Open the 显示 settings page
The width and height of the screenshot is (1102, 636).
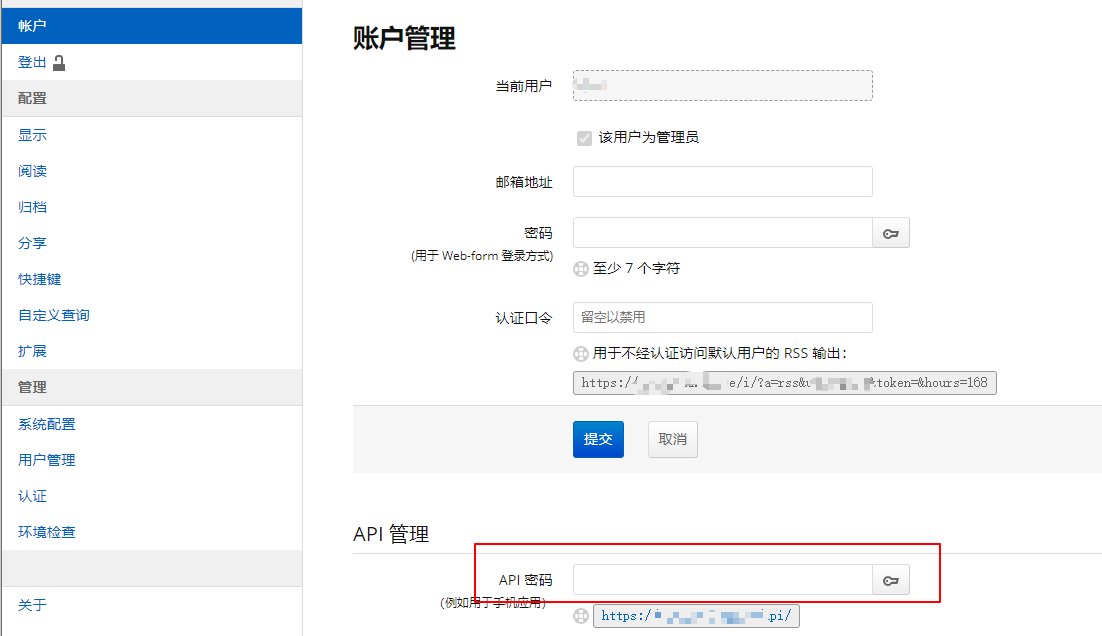click(32, 135)
